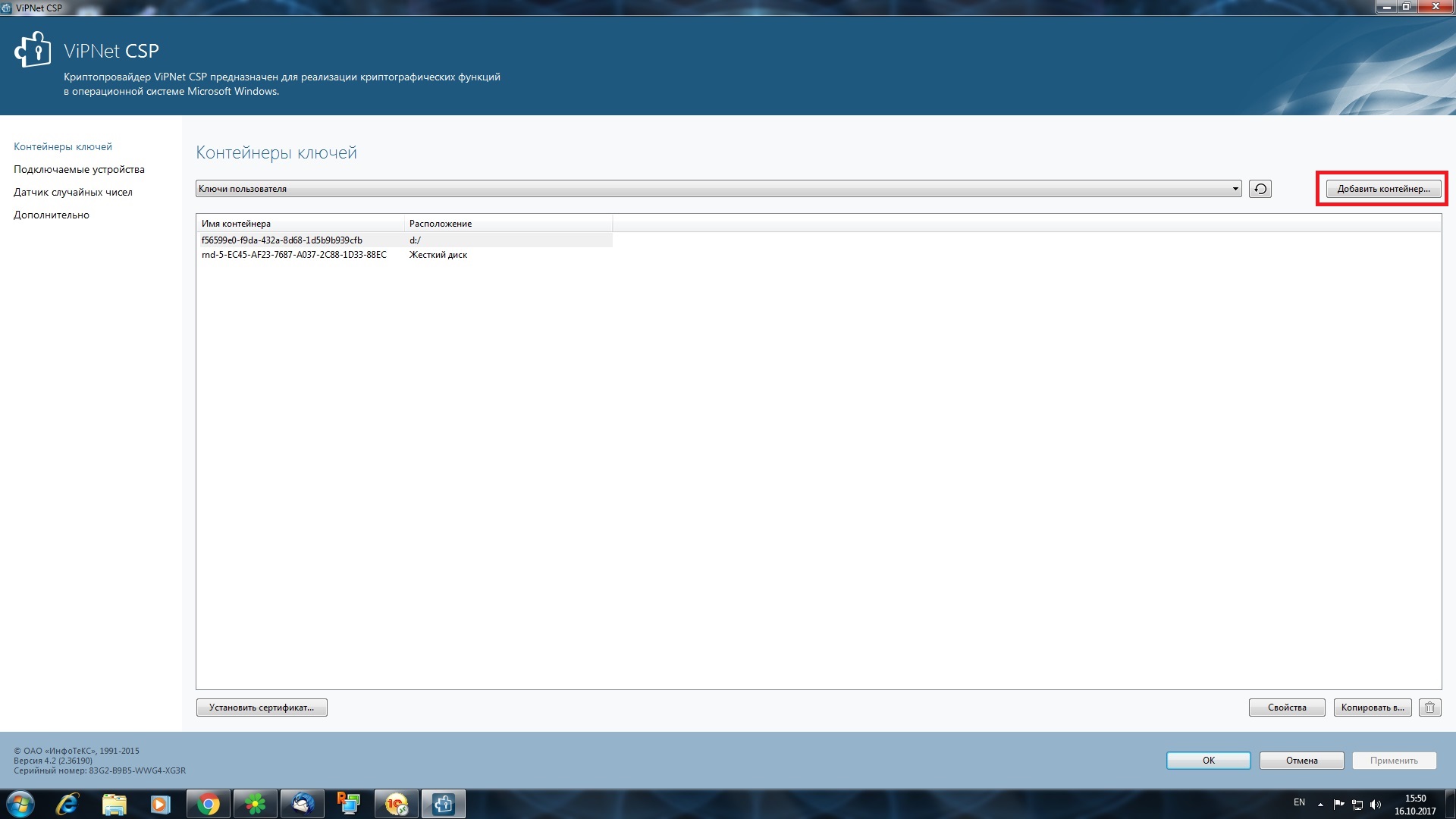The height and width of the screenshot is (819, 1456).
Task: Delete the selected container with trash icon
Action: pos(1429,708)
